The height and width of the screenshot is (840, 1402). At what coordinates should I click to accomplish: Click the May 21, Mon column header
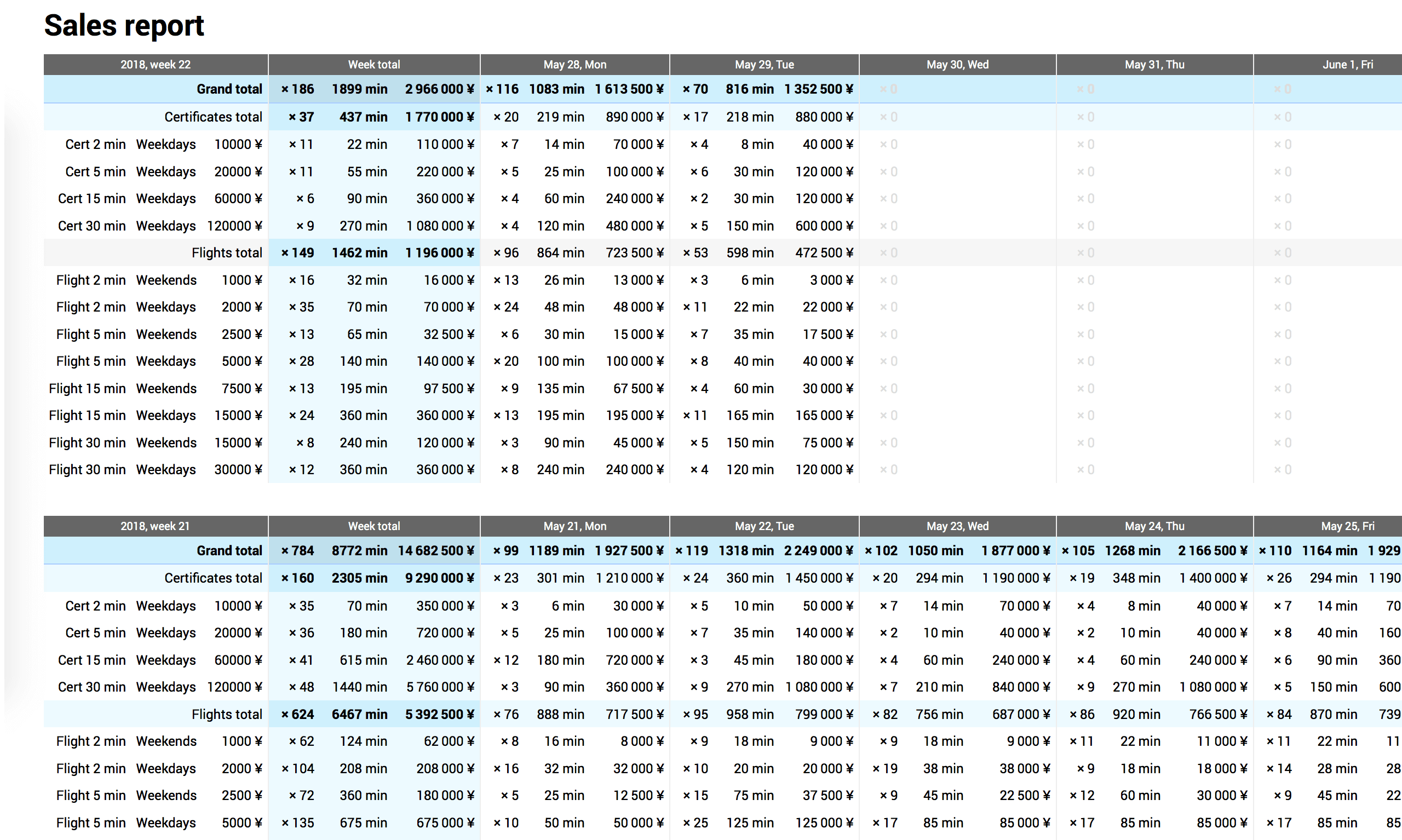point(574,526)
